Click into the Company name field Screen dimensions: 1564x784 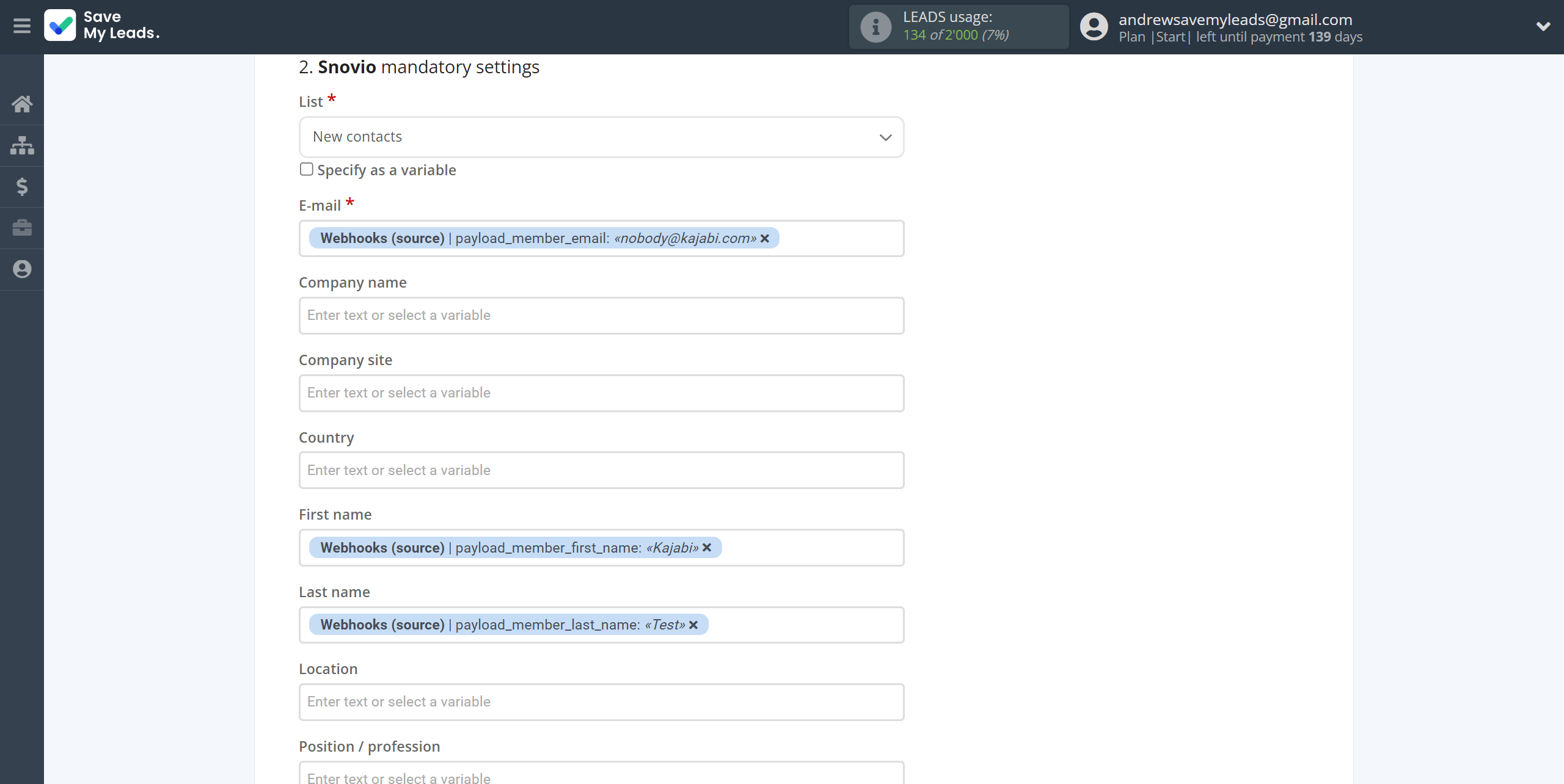(601, 316)
